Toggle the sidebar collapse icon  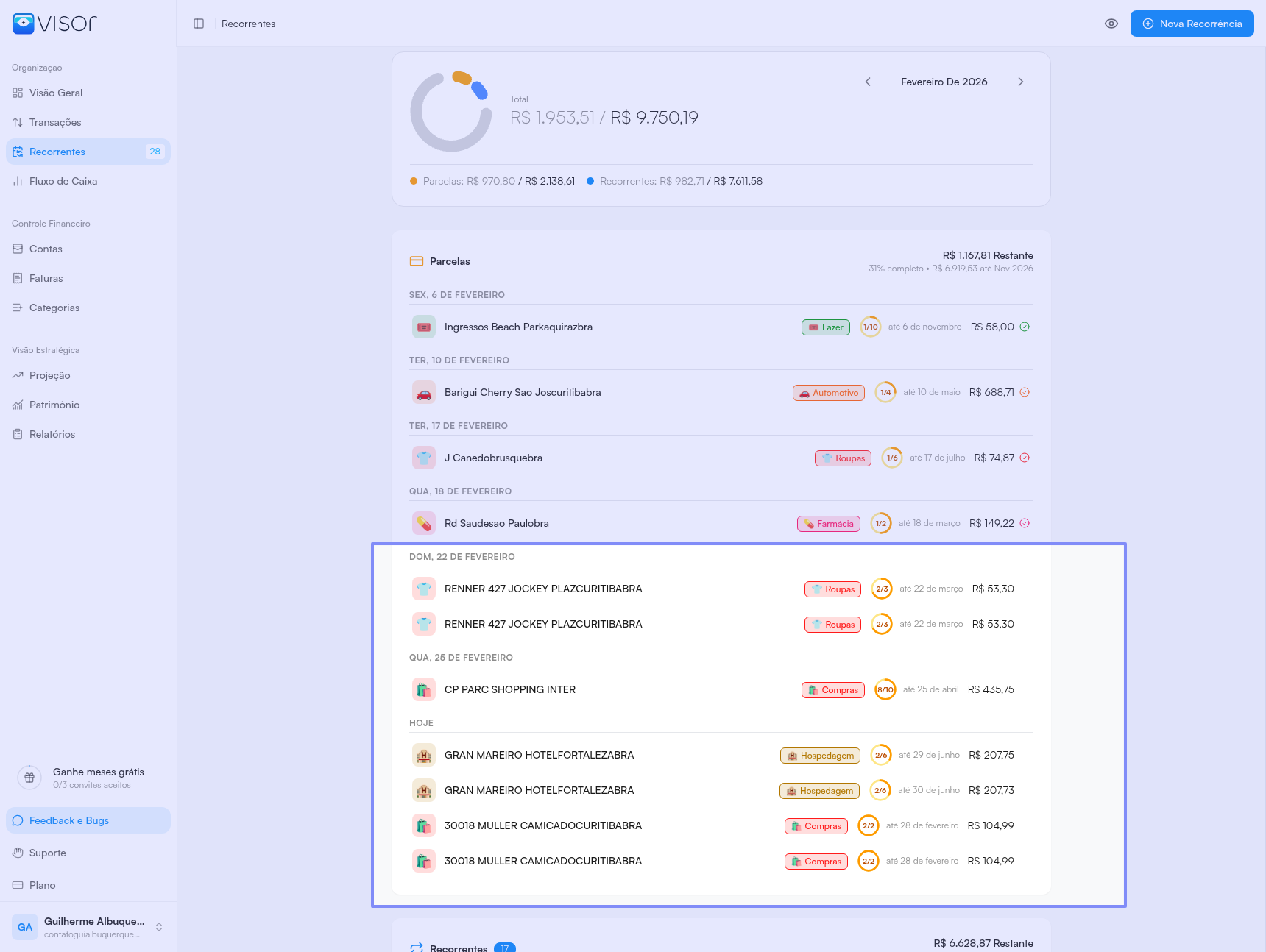(199, 24)
